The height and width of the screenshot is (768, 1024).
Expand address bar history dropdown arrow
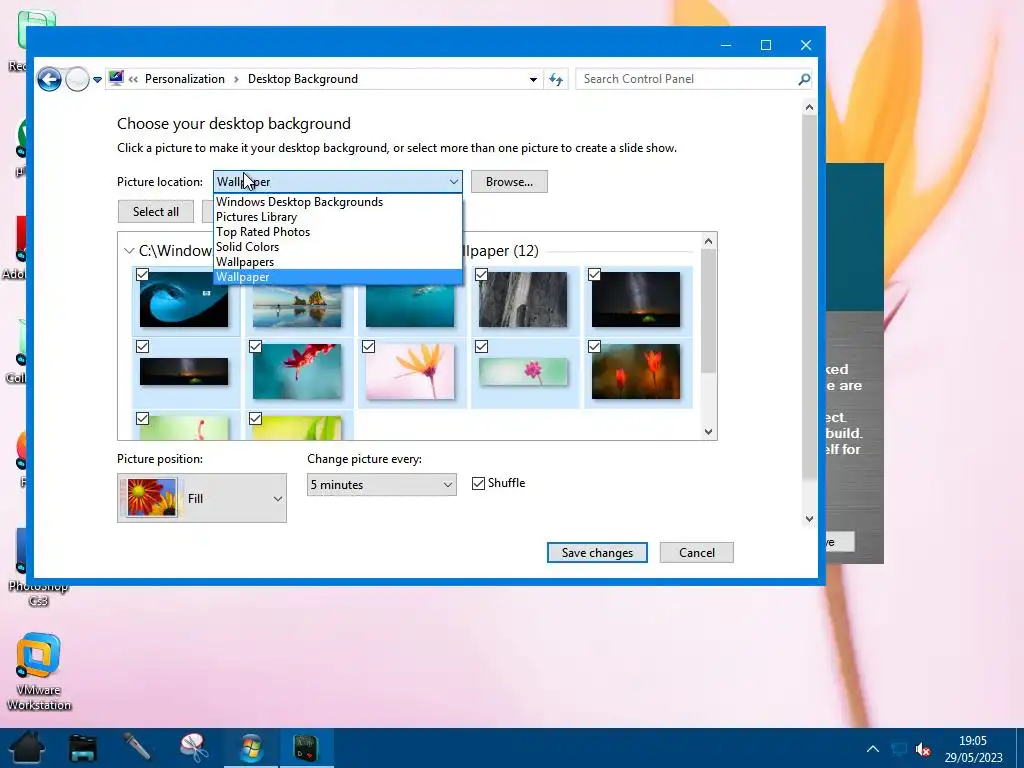533,80
